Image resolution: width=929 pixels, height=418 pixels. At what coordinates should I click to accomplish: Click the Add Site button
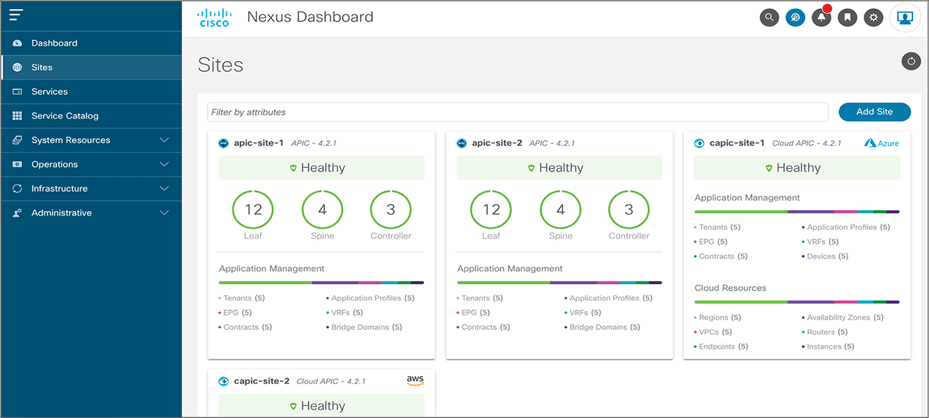pos(874,111)
